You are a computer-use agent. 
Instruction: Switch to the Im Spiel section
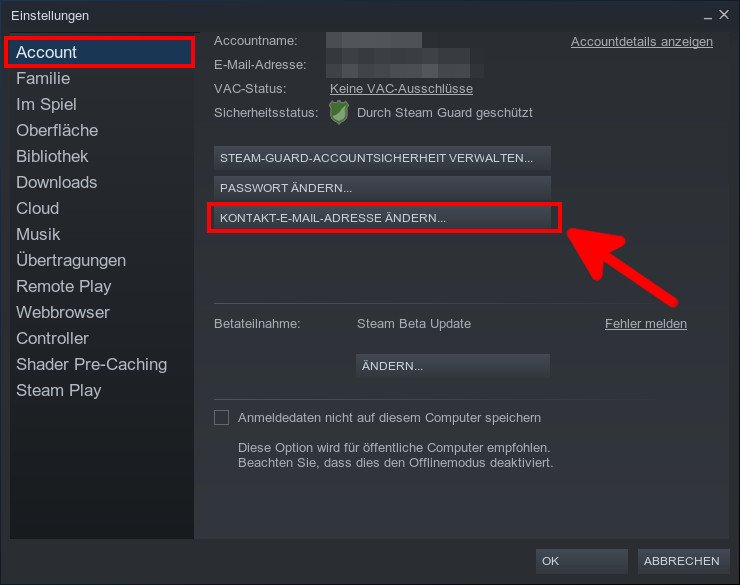pos(46,104)
